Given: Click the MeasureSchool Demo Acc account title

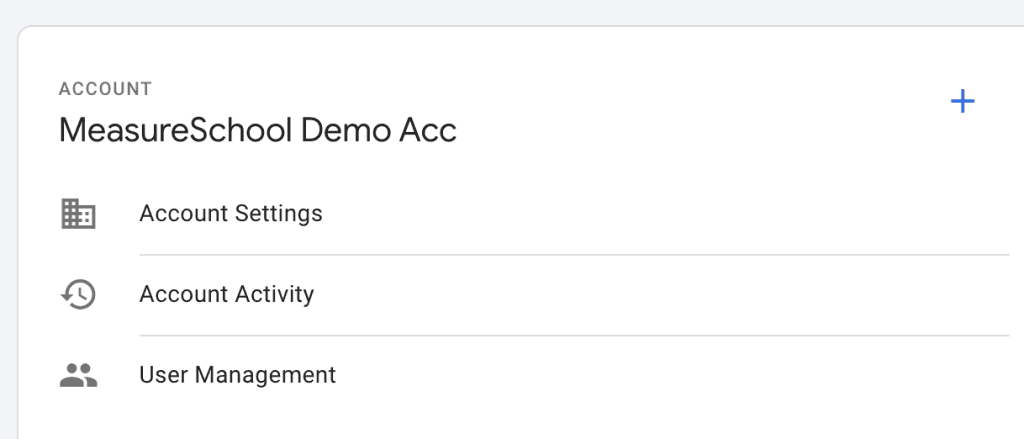Looking at the screenshot, I should [258, 130].
